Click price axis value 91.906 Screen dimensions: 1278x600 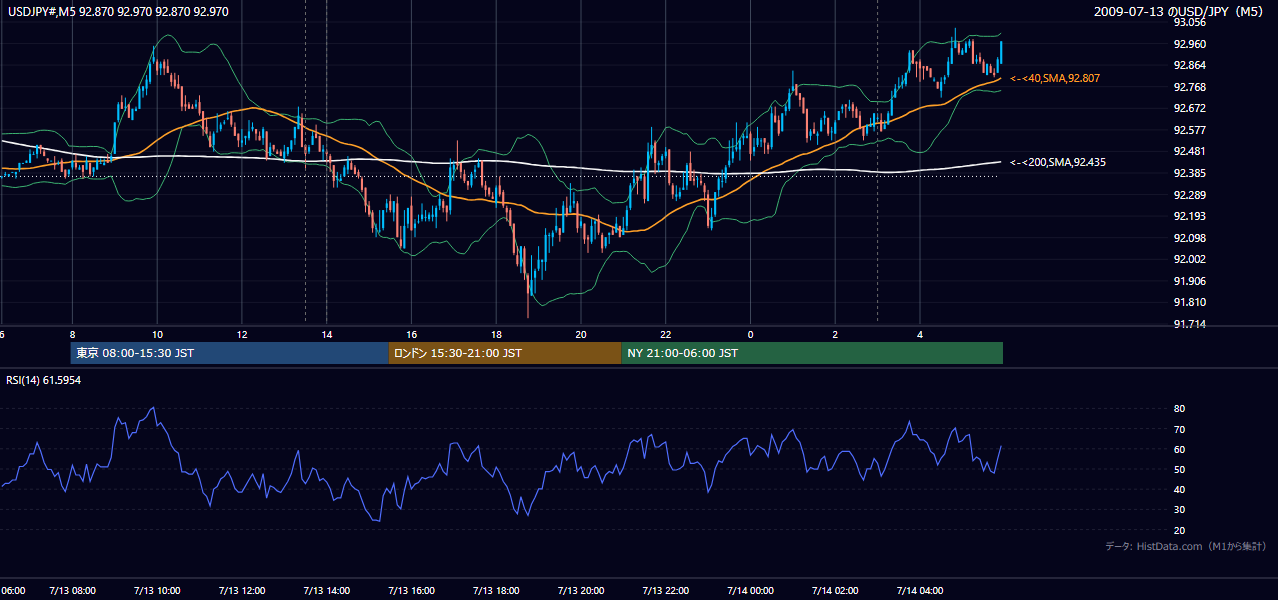(1189, 281)
